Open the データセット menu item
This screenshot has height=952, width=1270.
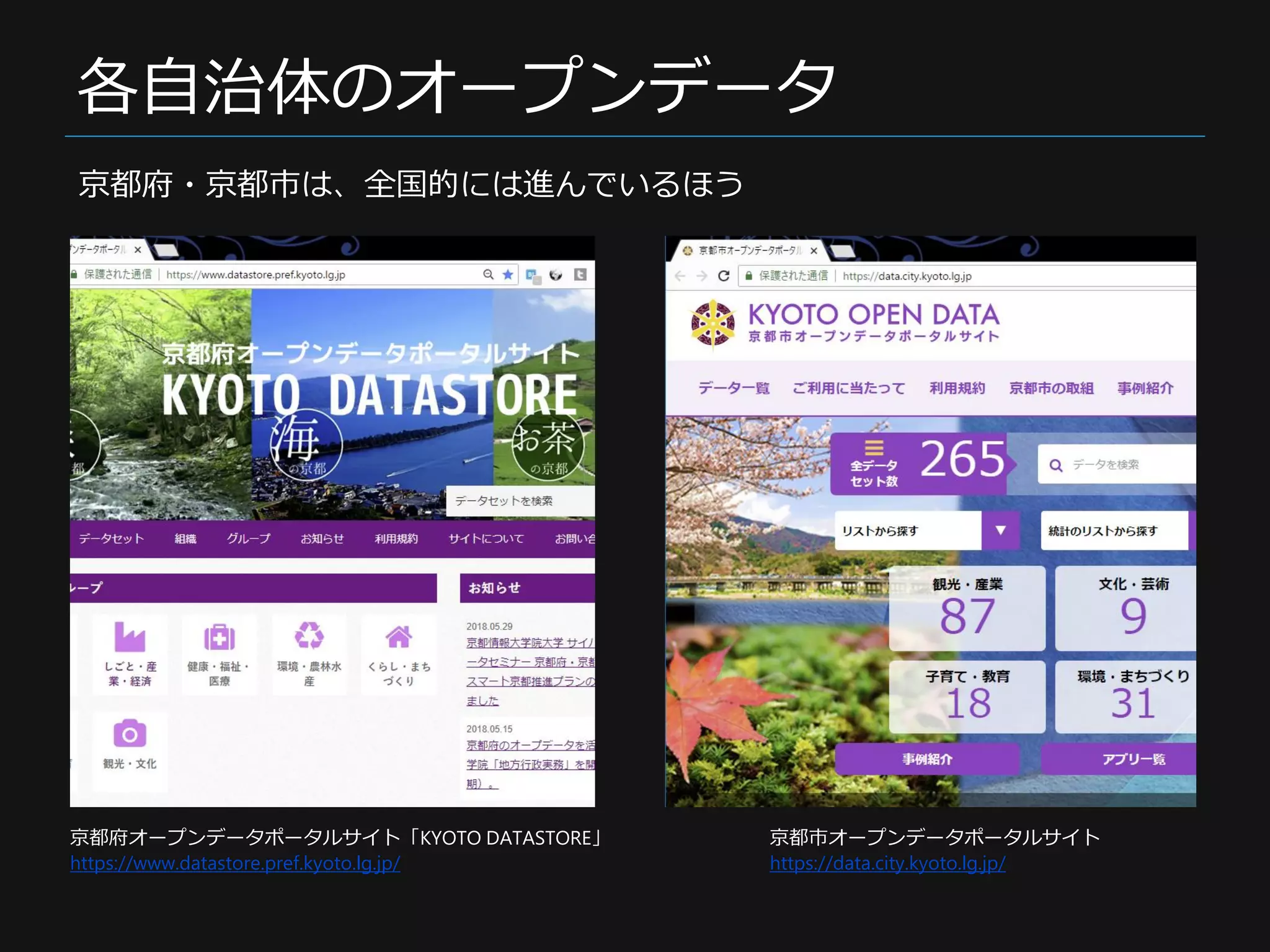click(111, 539)
